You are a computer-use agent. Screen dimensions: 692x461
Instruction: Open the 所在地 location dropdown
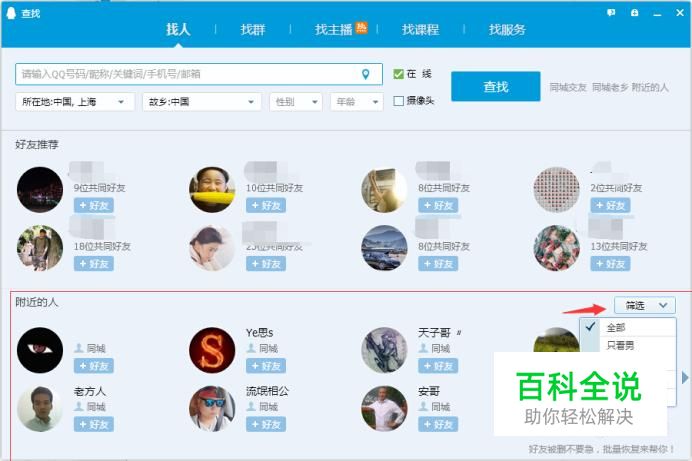click(x=75, y=102)
